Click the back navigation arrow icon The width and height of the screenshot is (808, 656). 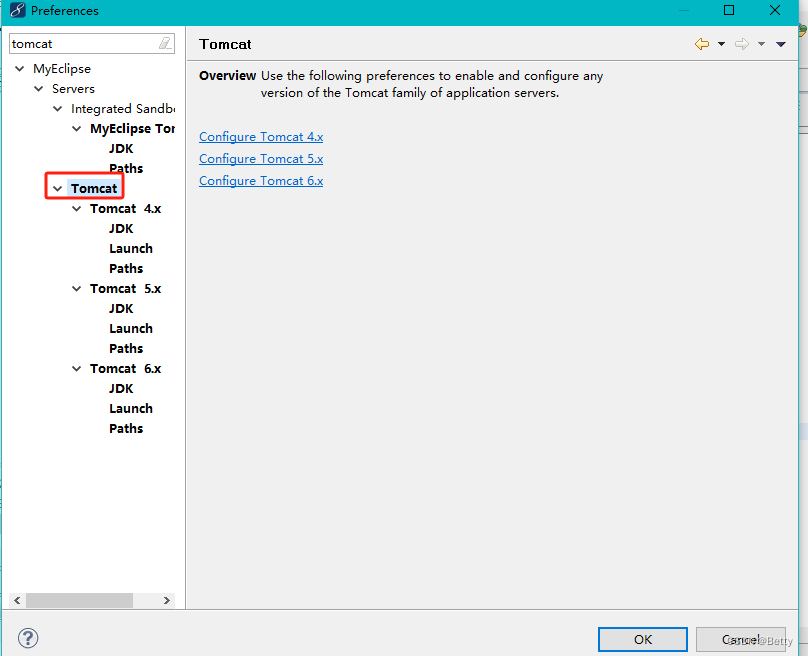702,44
